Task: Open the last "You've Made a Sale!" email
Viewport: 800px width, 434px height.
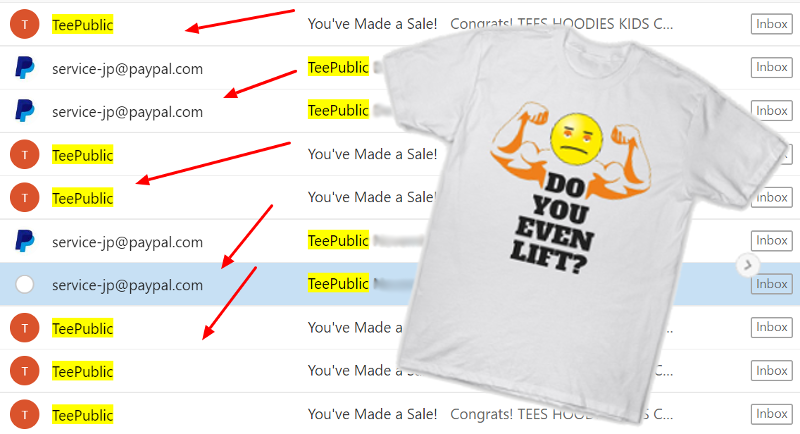Action: [372, 414]
